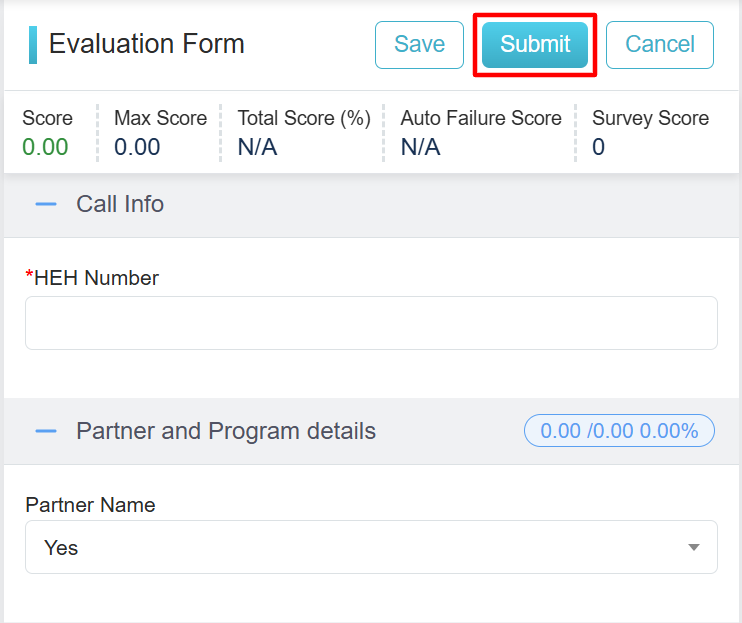Click the Save button
The height and width of the screenshot is (623, 742).
coord(419,45)
